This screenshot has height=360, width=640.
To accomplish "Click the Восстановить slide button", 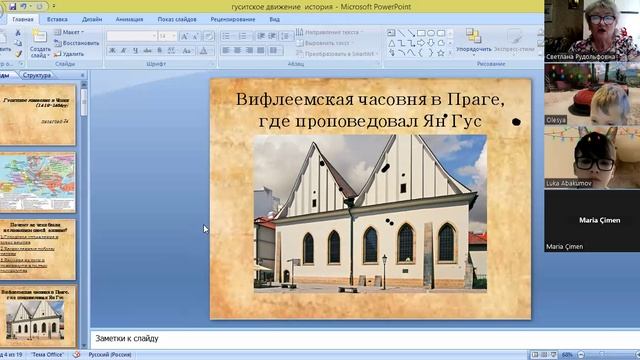I will coord(77,43).
